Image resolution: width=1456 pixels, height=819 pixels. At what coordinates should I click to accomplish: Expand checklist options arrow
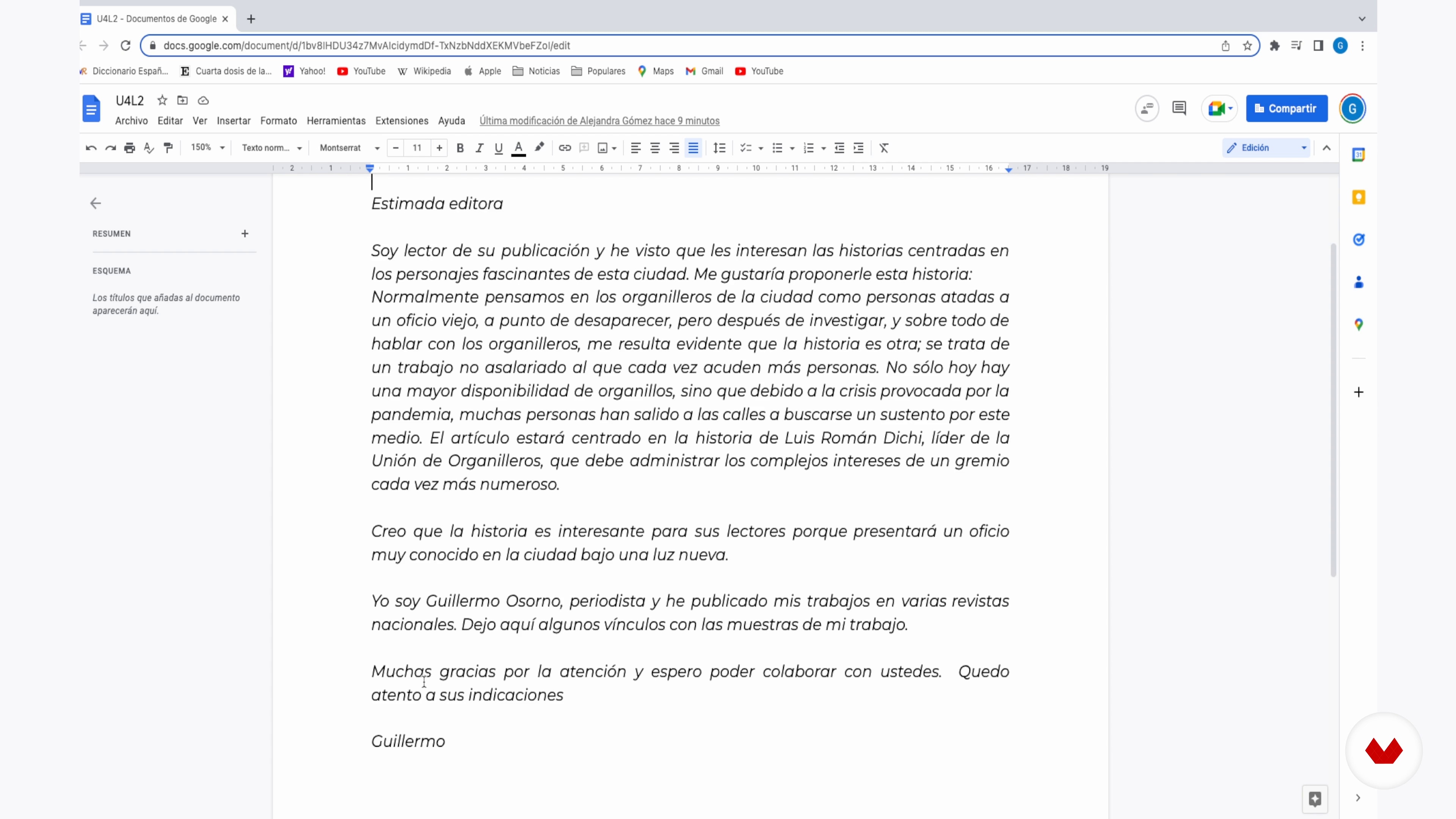coord(761,149)
